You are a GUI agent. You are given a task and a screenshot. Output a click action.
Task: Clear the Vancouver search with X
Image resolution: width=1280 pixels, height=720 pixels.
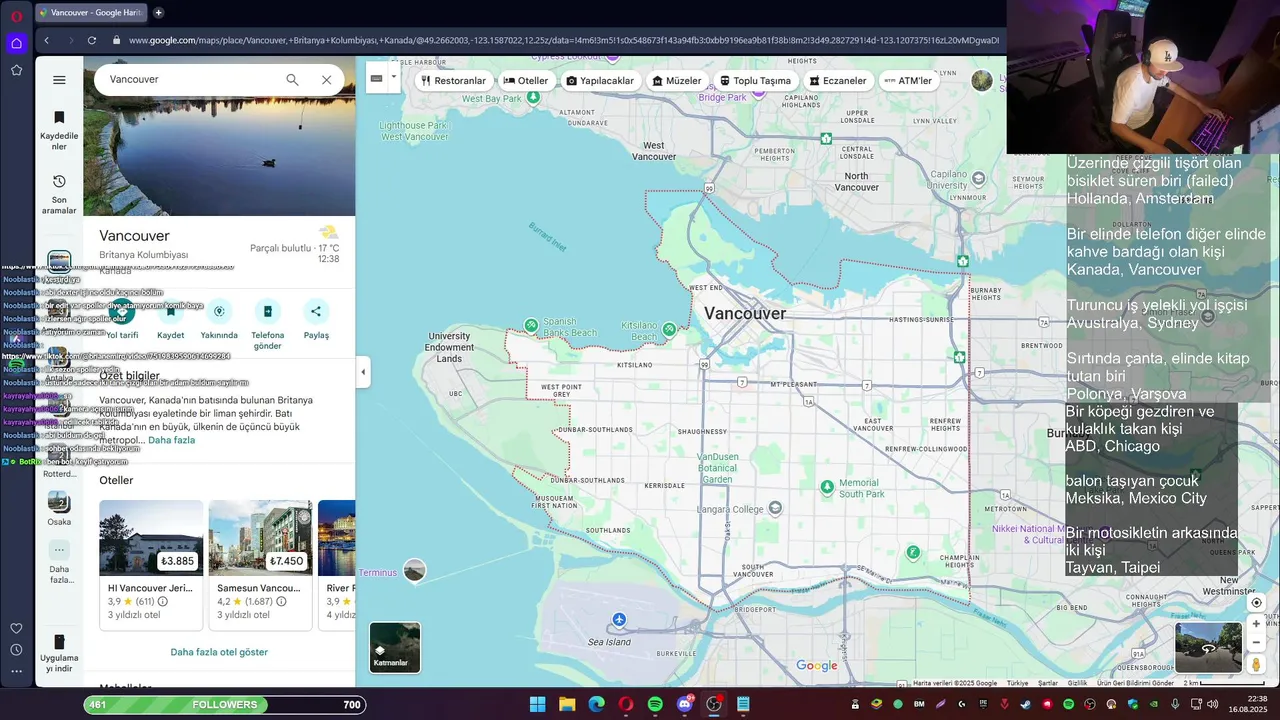tap(326, 80)
